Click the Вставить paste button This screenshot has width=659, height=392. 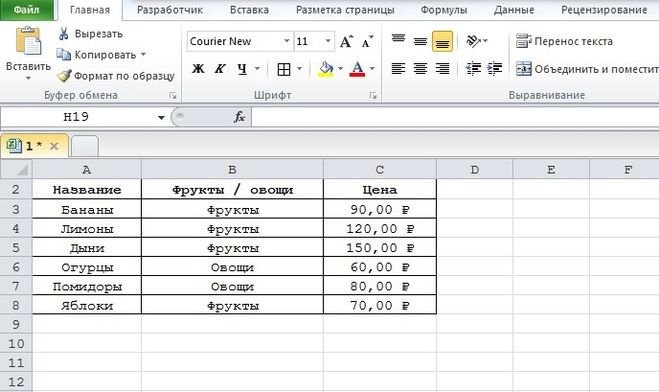[28, 54]
